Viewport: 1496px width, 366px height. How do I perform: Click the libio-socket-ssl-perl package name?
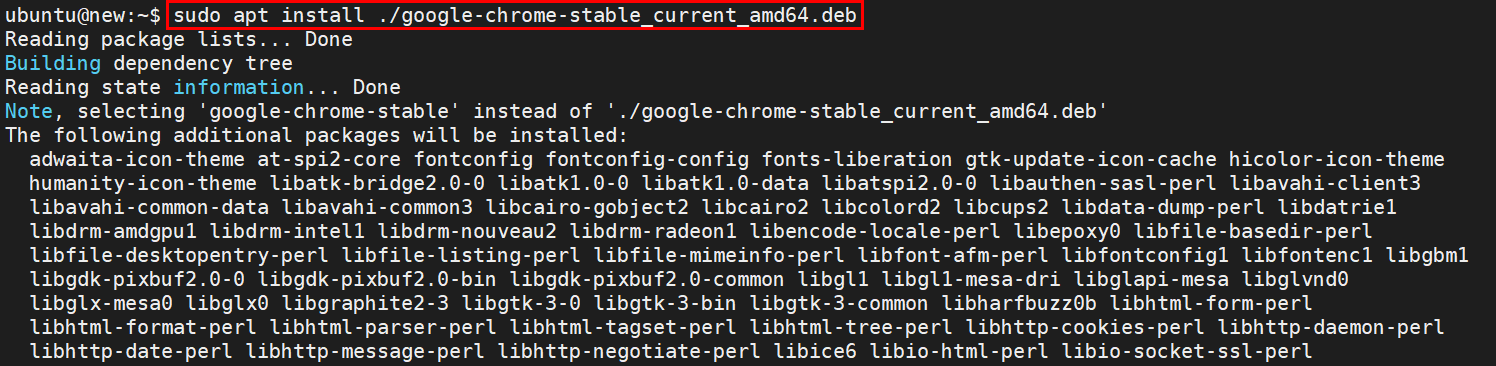(1187, 352)
